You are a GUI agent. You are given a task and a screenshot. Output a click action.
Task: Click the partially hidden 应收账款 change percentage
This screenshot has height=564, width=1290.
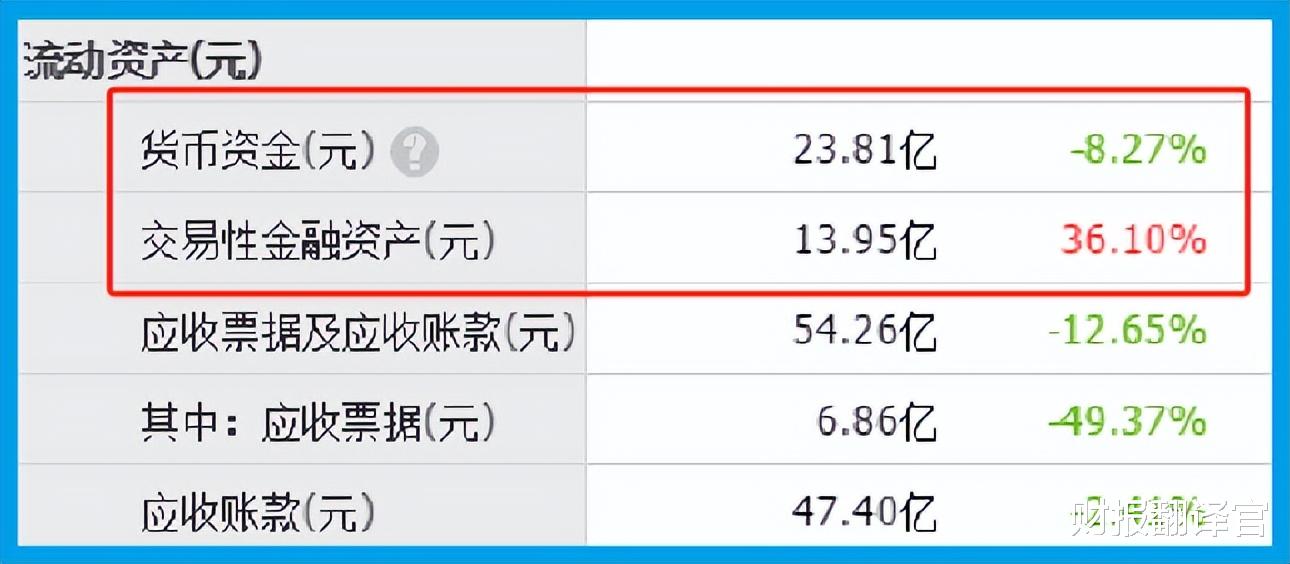(x=1150, y=500)
